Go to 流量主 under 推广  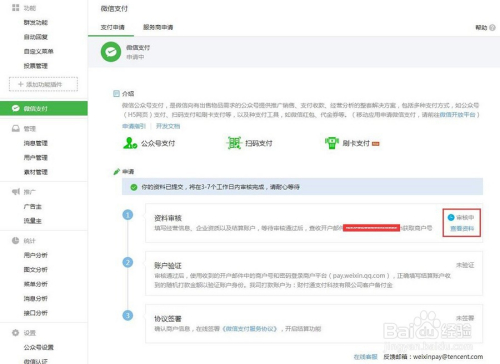[x=33, y=221]
